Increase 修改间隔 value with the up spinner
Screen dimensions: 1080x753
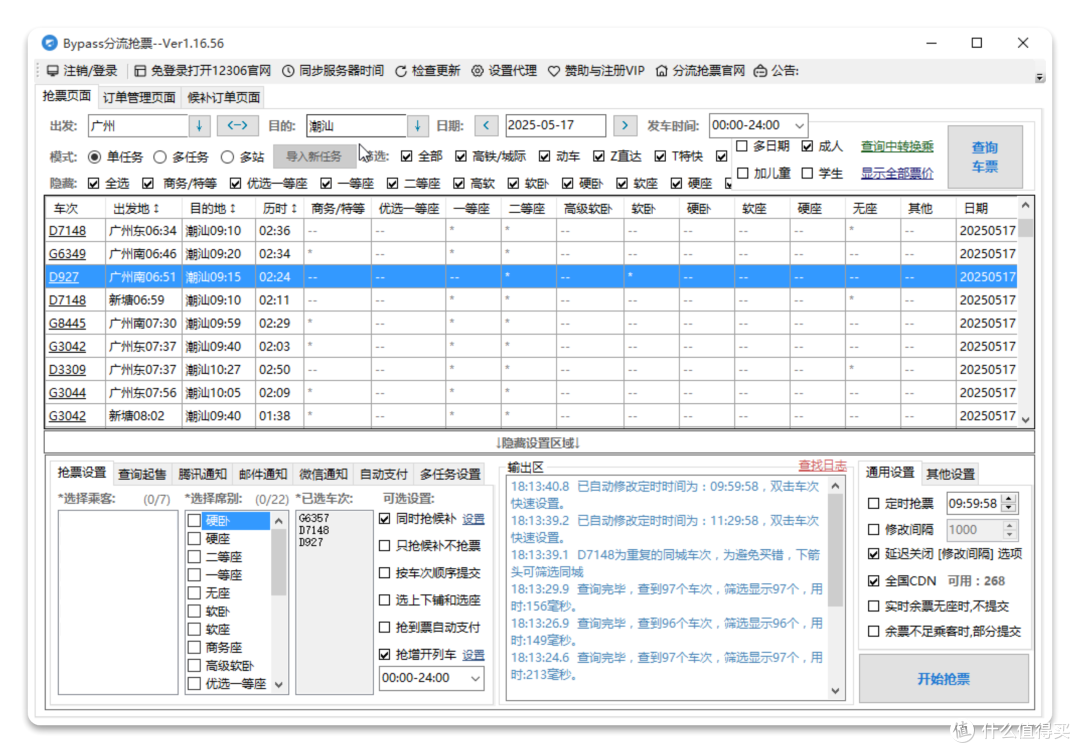[1009, 525]
